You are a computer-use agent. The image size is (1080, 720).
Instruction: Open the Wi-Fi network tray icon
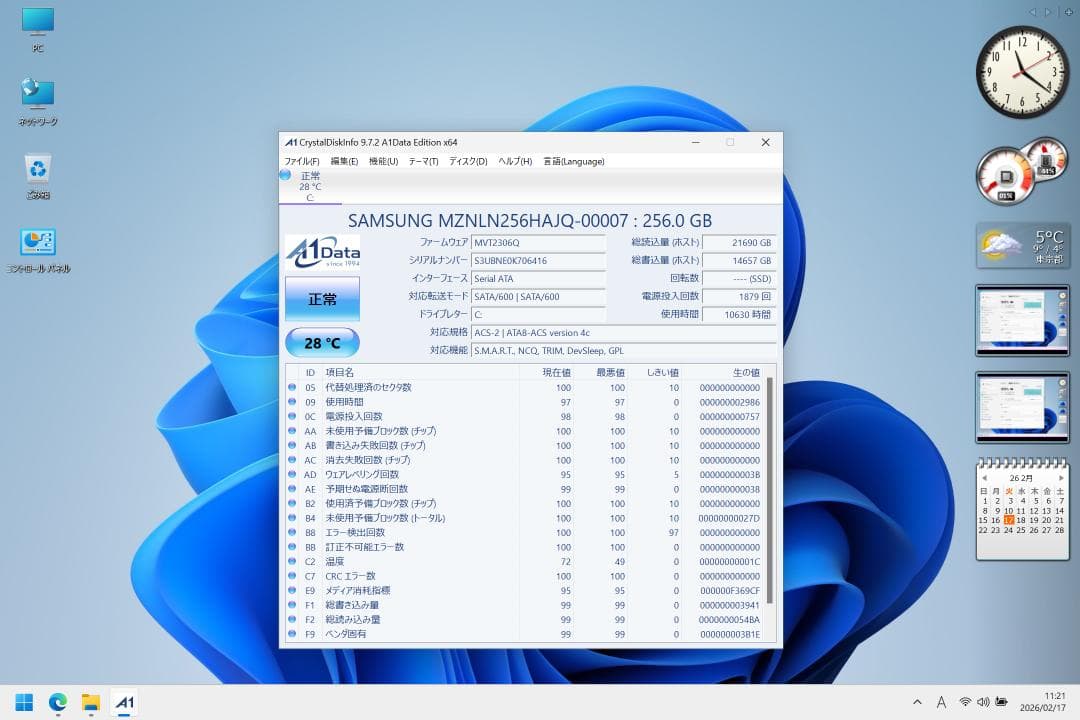tap(965, 702)
